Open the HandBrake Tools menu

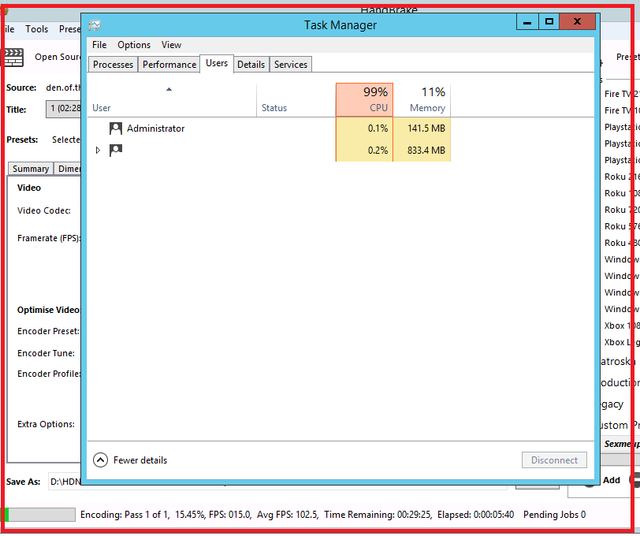tap(37, 29)
